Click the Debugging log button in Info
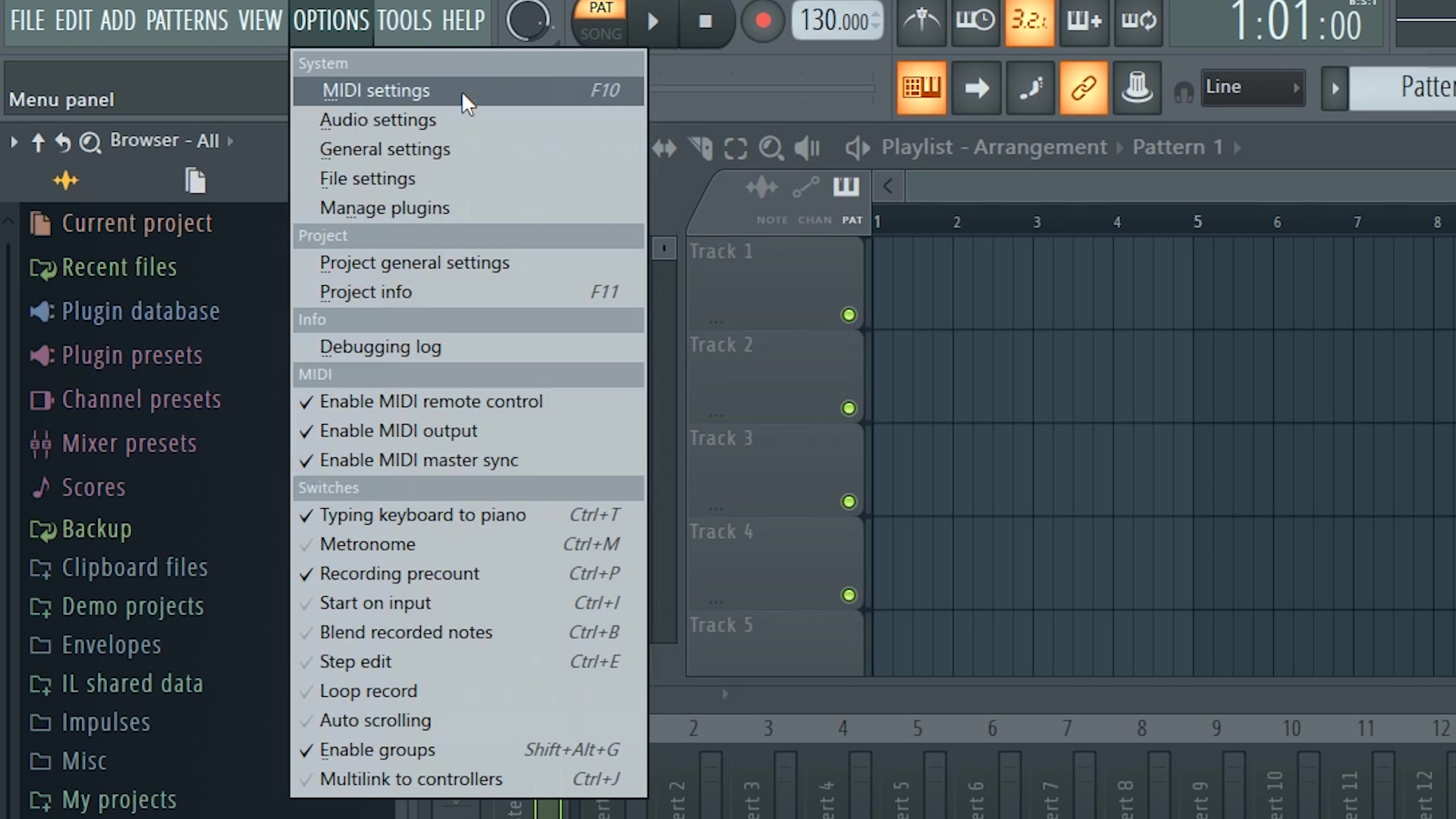The width and height of the screenshot is (1456, 819). click(380, 346)
